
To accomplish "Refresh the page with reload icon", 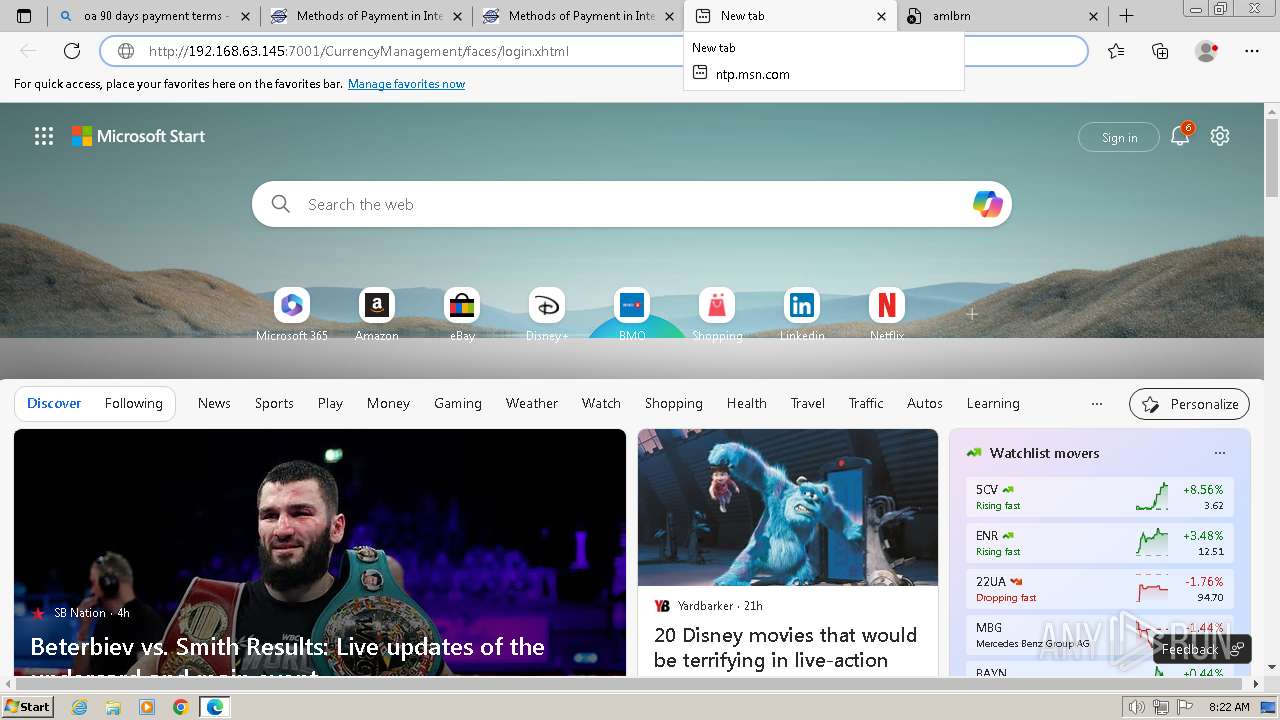I will 72,51.
